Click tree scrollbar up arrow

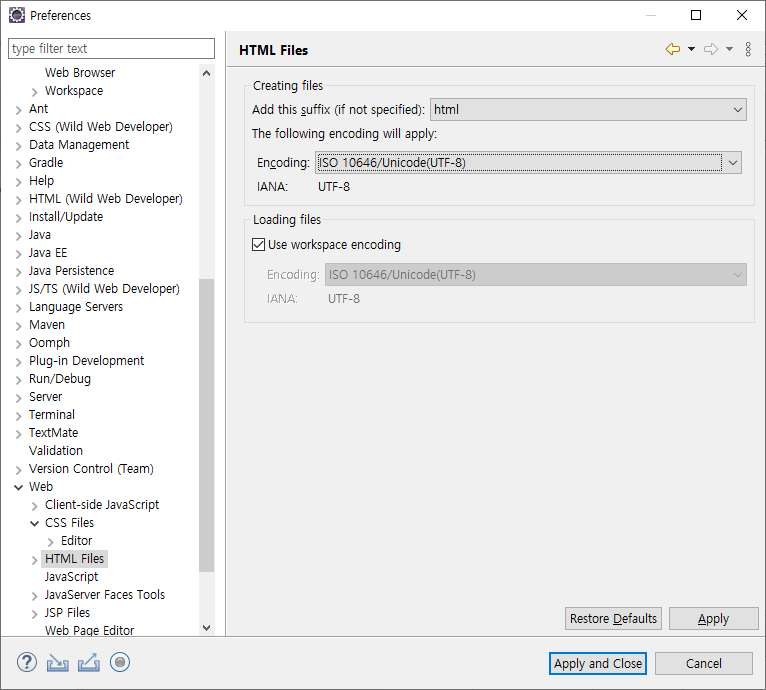(x=207, y=73)
